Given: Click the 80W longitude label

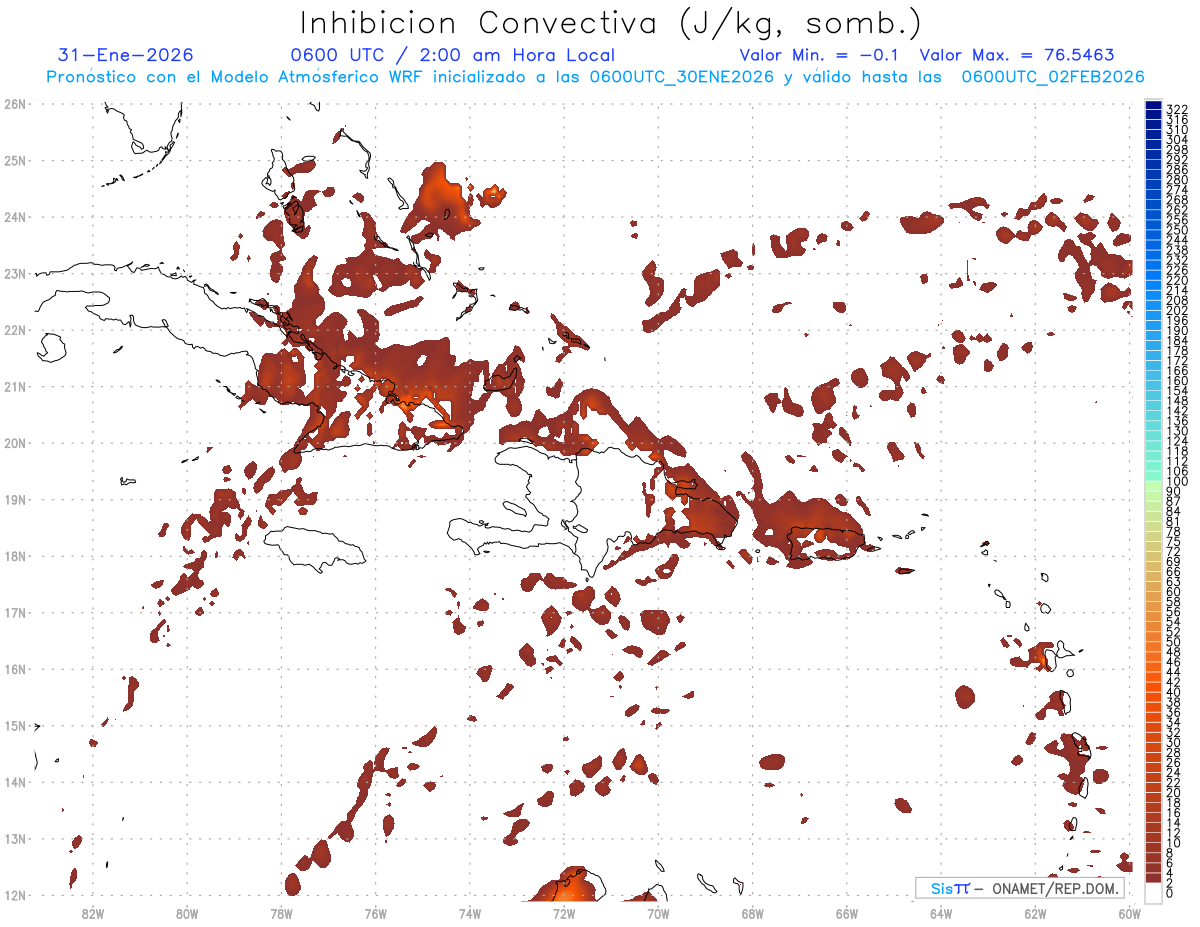Looking at the screenshot, I should click(x=187, y=913).
